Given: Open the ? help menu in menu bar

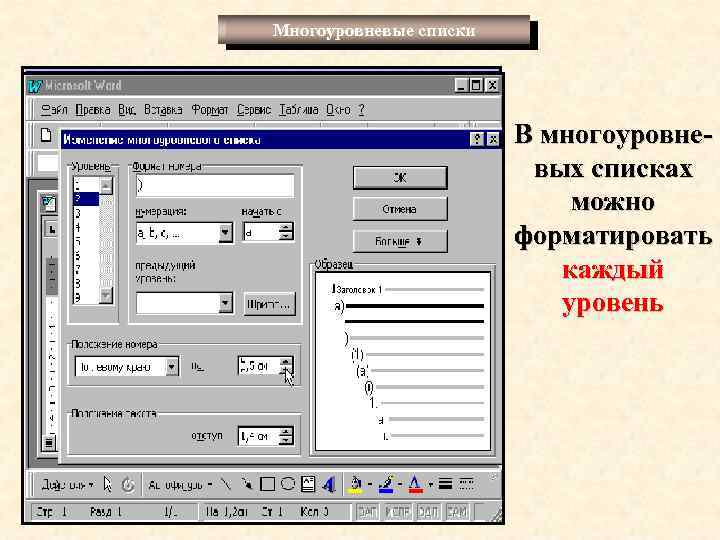Looking at the screenshot, I should click(361, 110).
